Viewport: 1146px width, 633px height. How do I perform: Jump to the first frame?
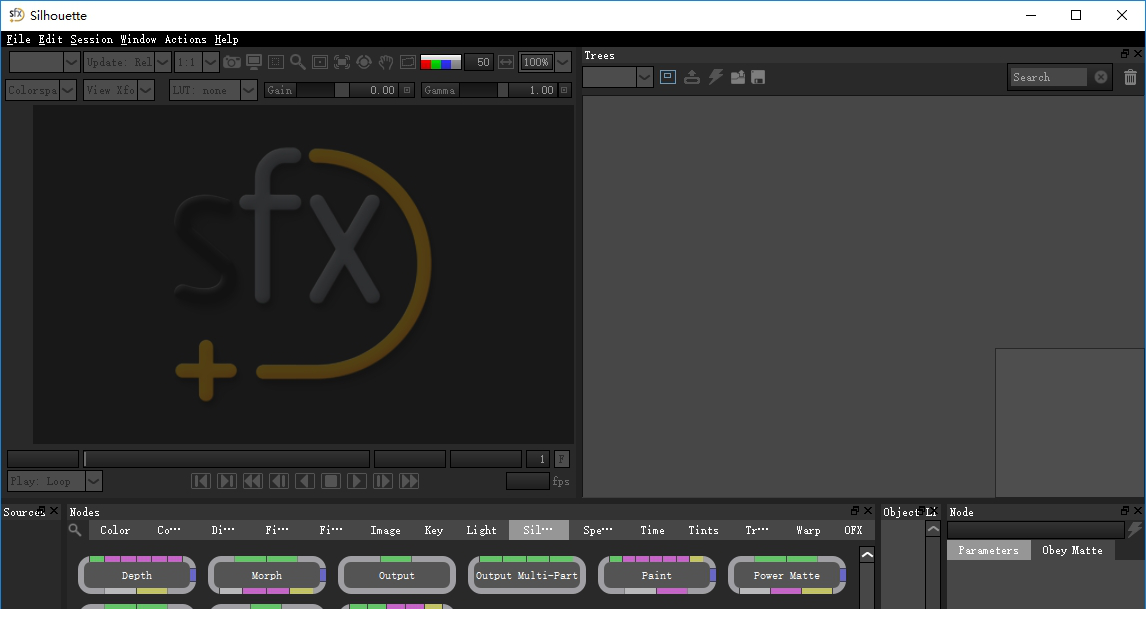point(201,481)
